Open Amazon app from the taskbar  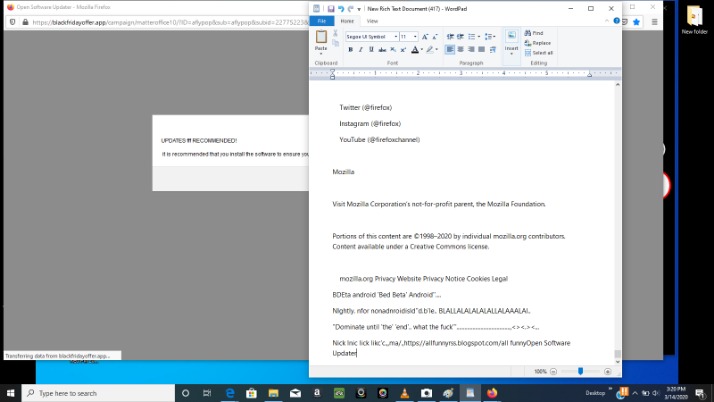pyautogui.click(x=317, y=393)
